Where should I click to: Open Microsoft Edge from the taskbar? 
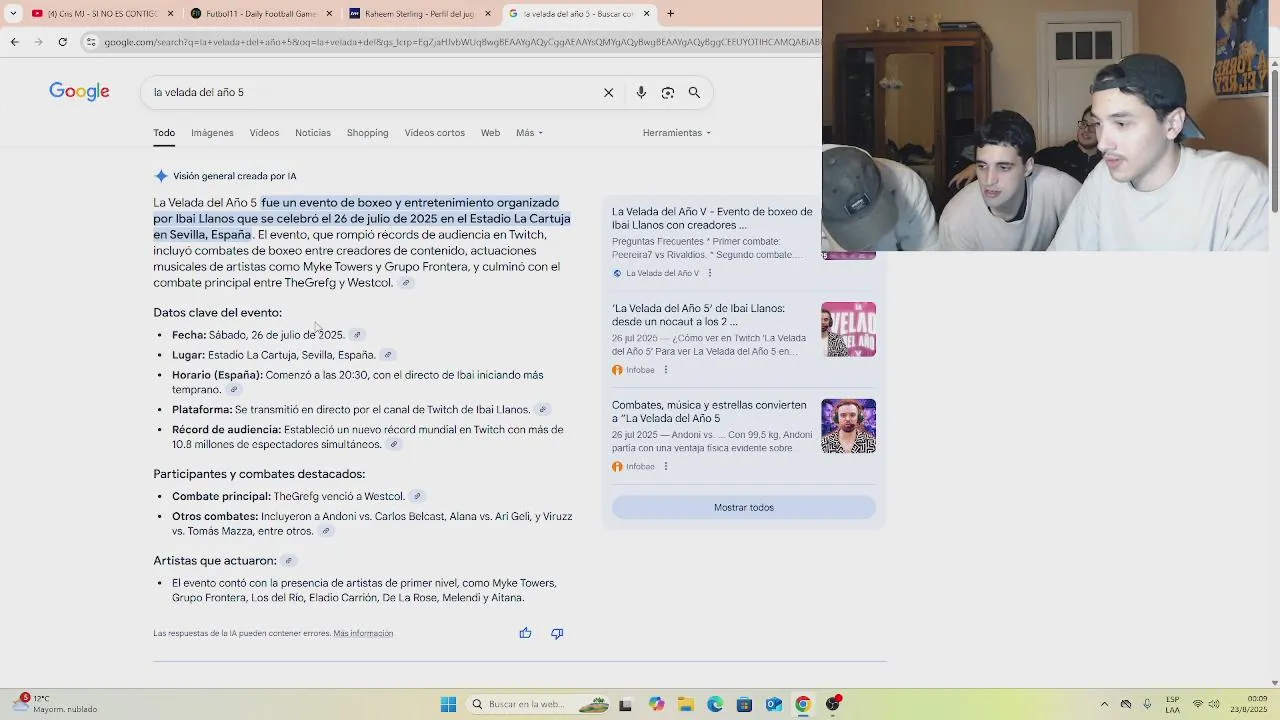[x=715, y=705]
